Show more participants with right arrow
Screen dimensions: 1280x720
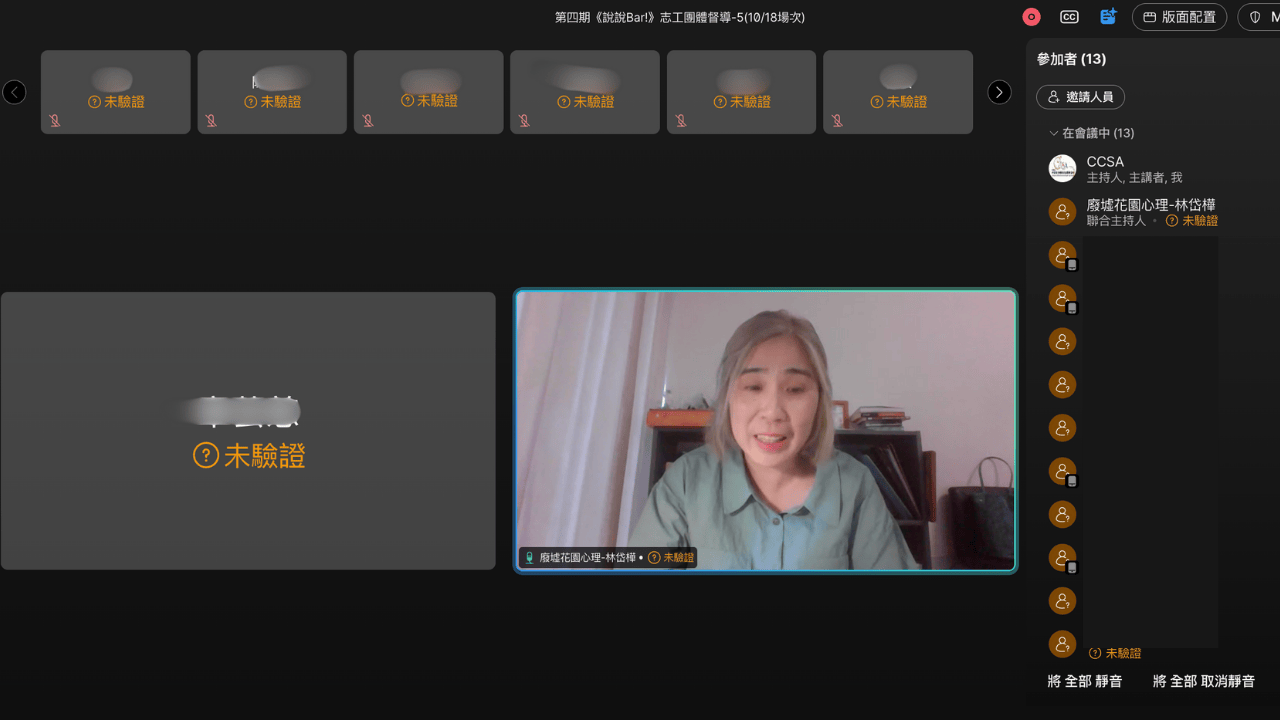coord(999,92)
